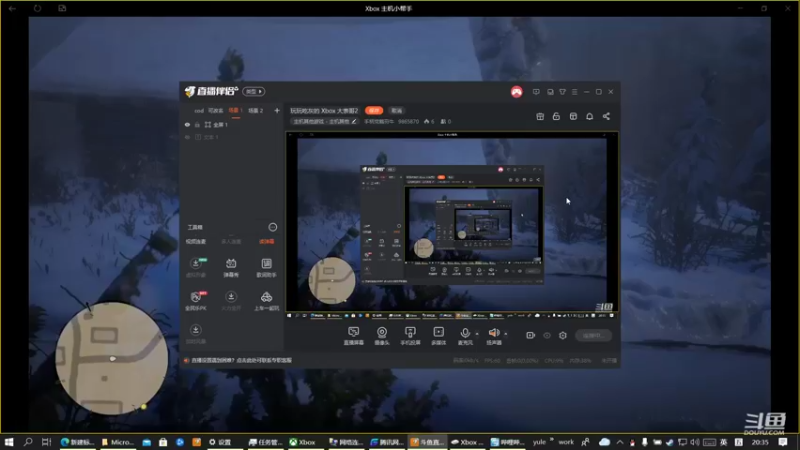Switch to the 场景 2 tab

pyautogui.click(x=256, y=110)
